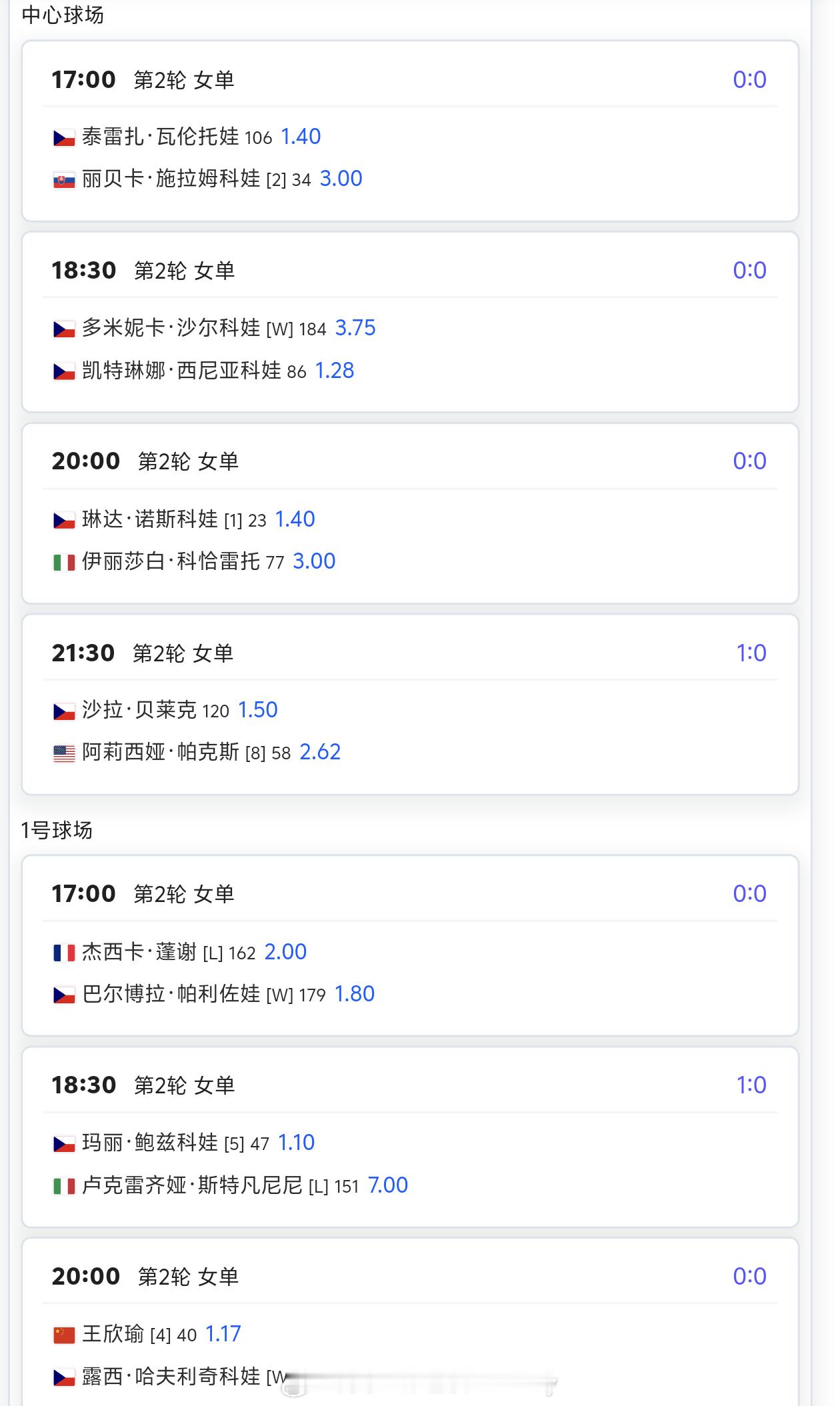Click French flag beside 杰西卡·蓬谢

64,953
